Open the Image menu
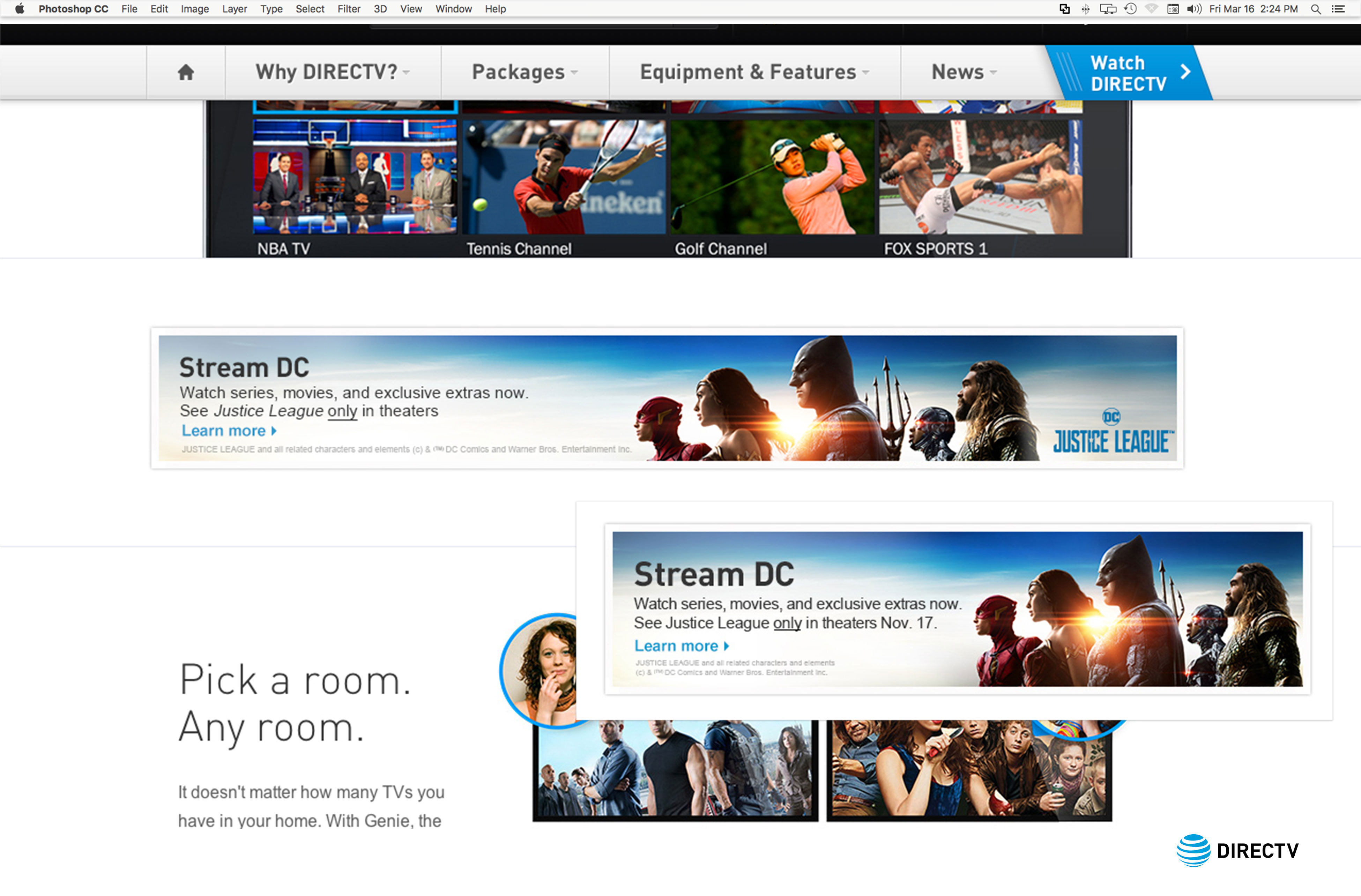Viewport: 1361px width, 896px height. coord(194,9)
